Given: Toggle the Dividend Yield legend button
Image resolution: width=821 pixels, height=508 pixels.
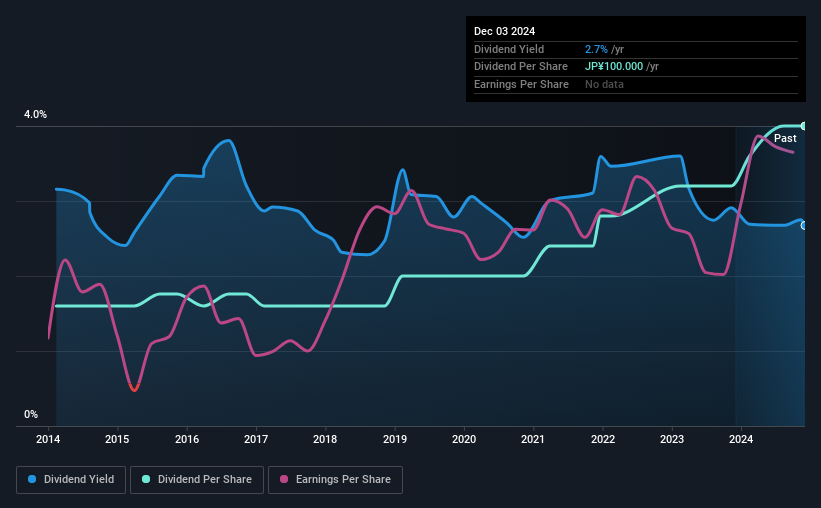Looking at the screenshot, I should [x=71, y=480].
